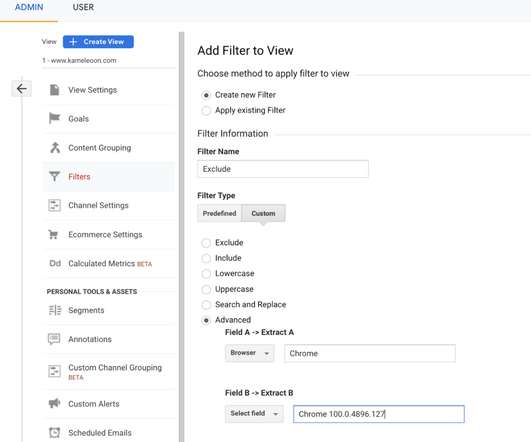Screen dimensions: 531x442
Task: Open Content Grouping icon
Action: point(55,148)
